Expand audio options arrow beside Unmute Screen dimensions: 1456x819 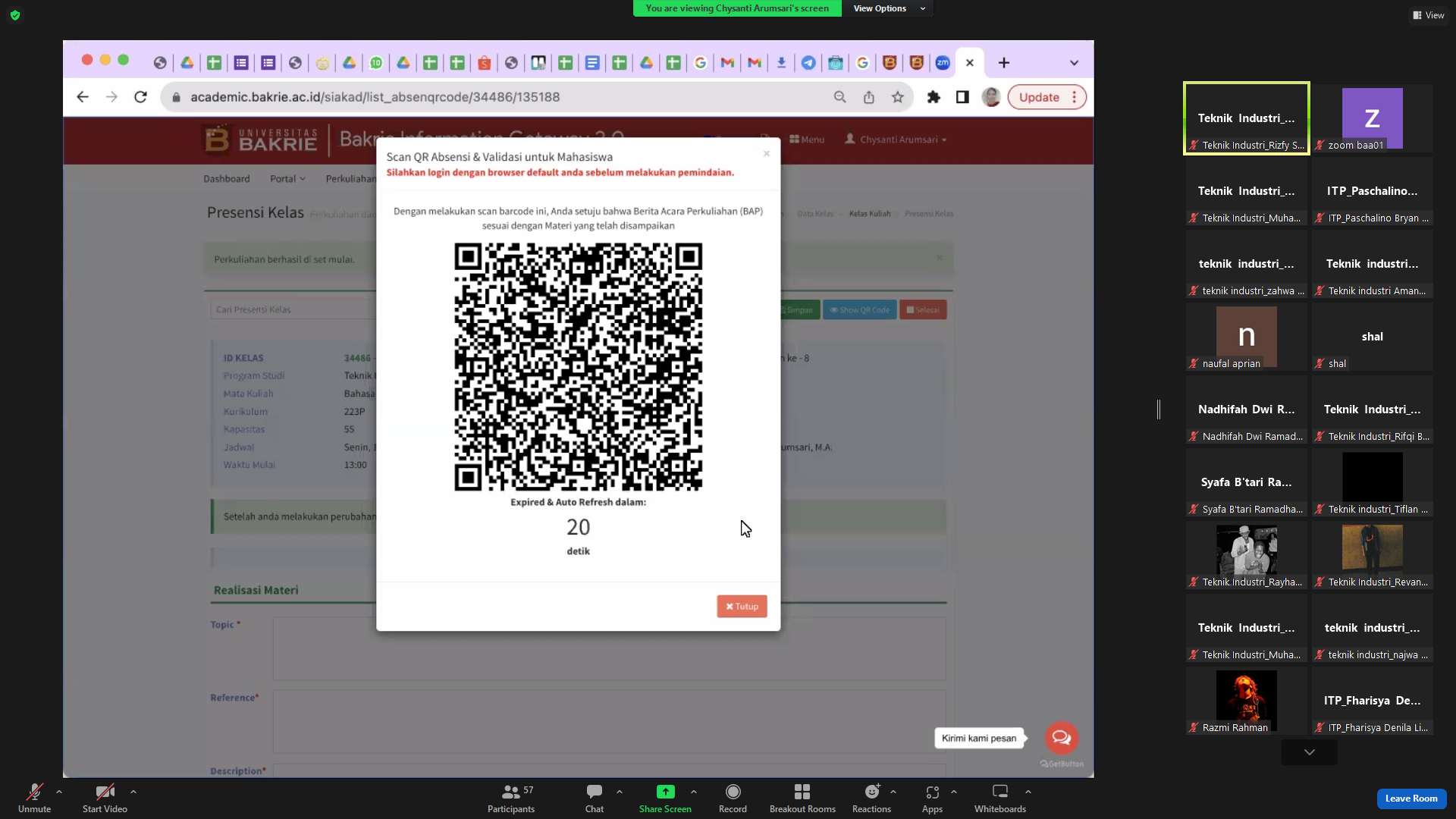coord(59,792)
